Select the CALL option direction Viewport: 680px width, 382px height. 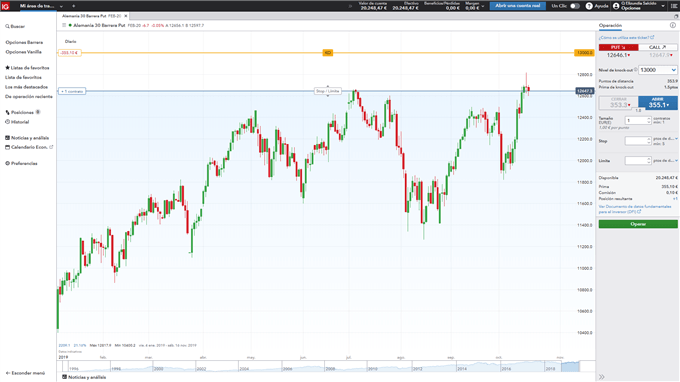pos(657,47)
